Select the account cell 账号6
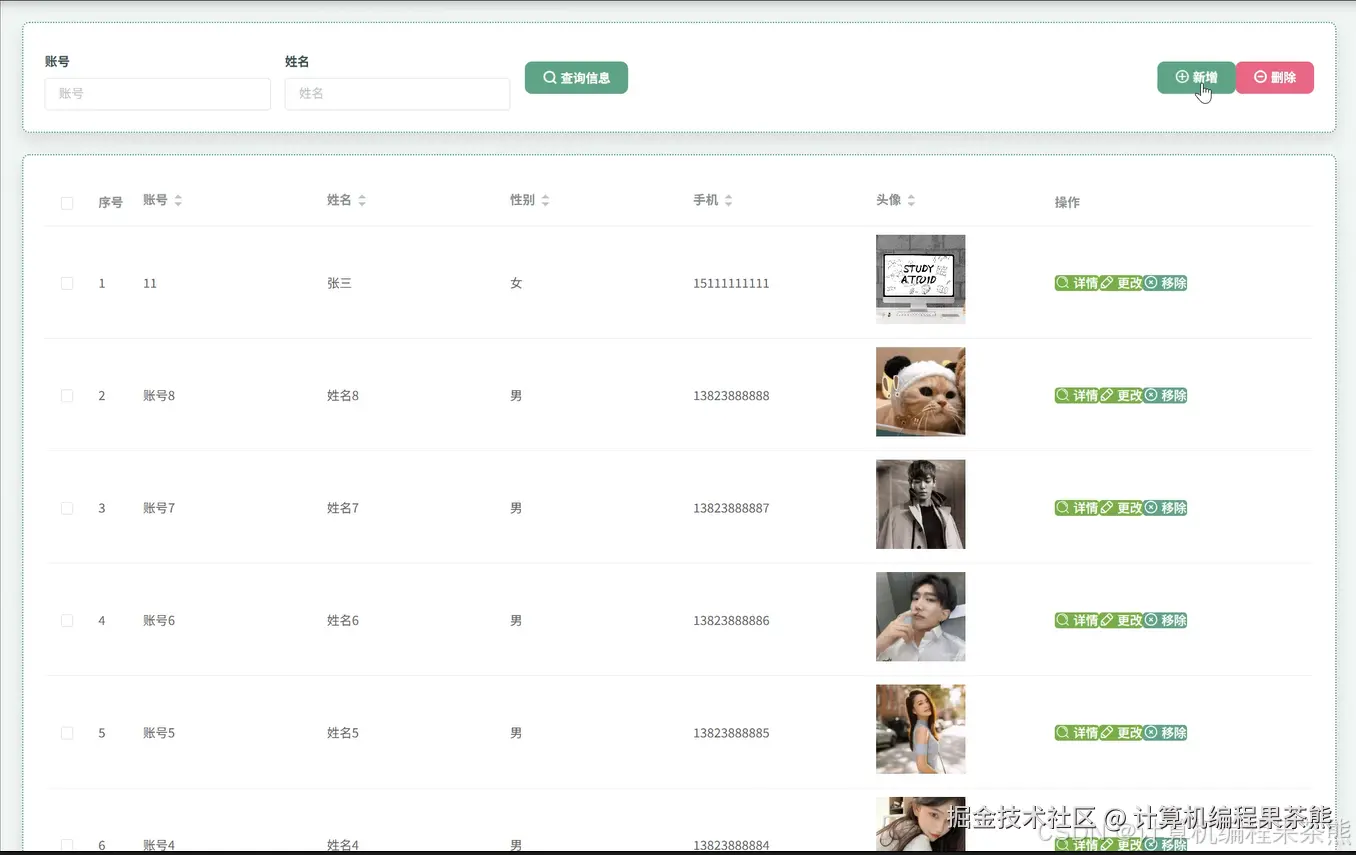Viewport: 1356px width, 855px height. (159, 621)
